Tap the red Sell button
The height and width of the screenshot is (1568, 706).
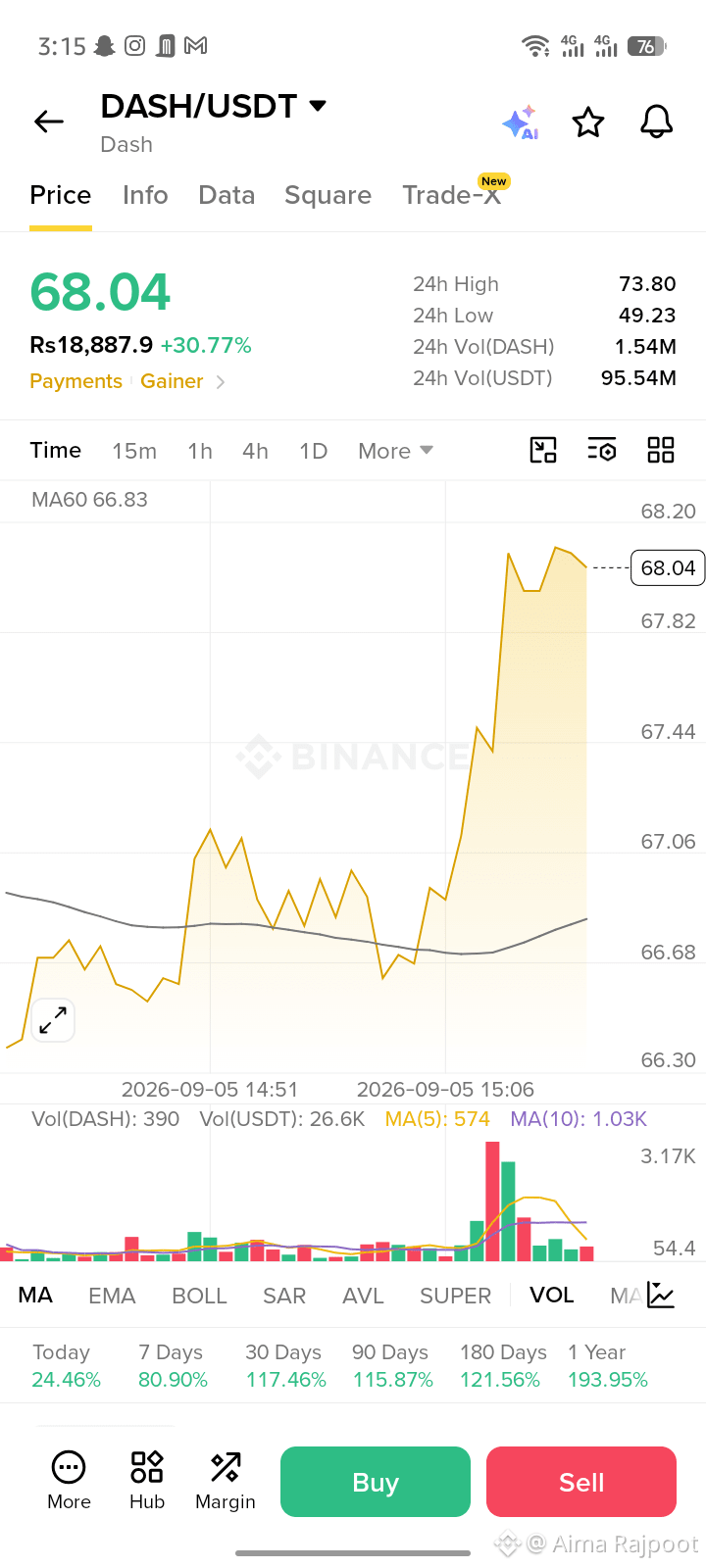(x=581, y=1482)
